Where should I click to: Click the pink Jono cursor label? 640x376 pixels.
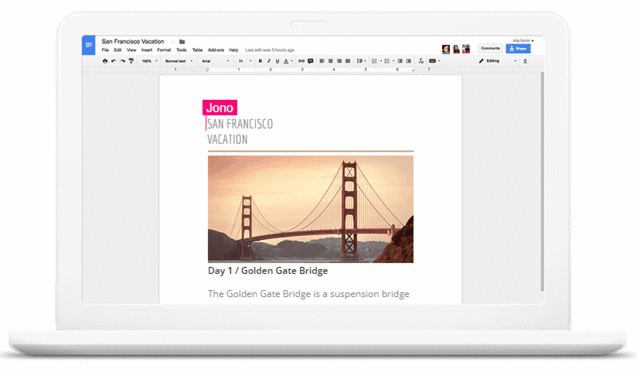click(220, 108)
